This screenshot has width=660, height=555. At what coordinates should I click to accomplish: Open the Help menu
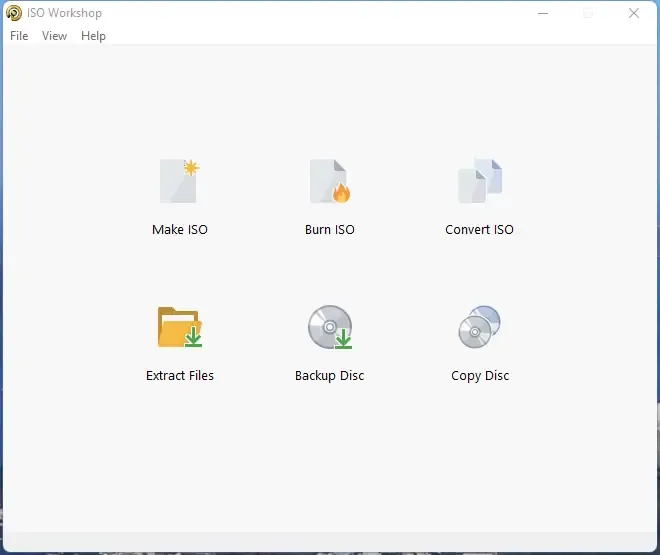(x=93, y=36)
